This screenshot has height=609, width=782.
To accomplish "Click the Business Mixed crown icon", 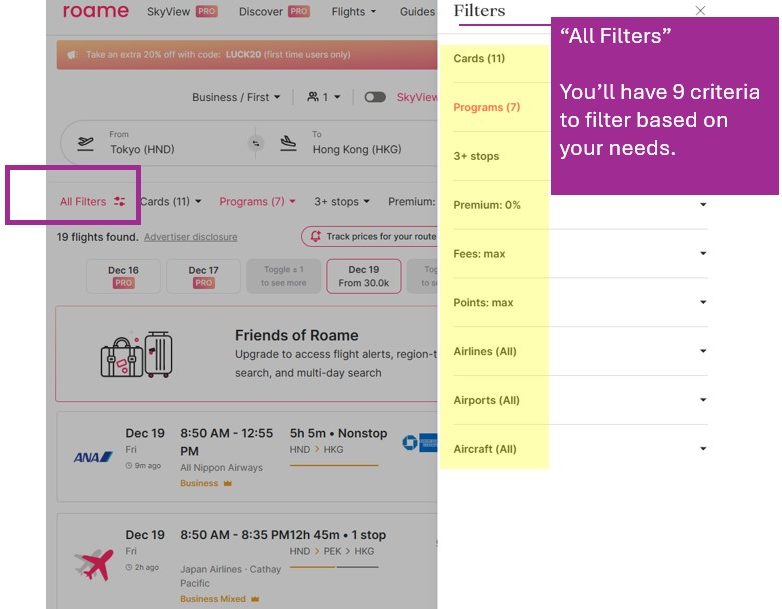I will pyautogui.click(x=255, y=599).
